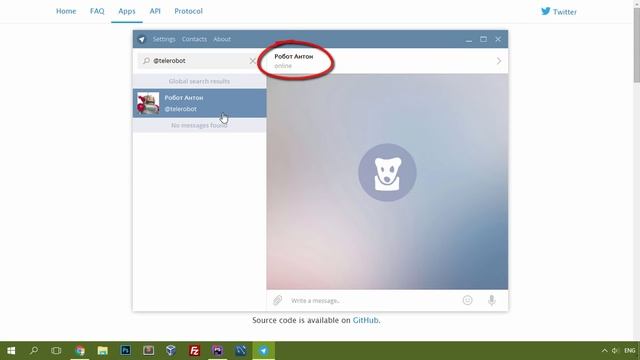Open the Windows Start menu
This screenshot has height=360, width=640.
11,351
